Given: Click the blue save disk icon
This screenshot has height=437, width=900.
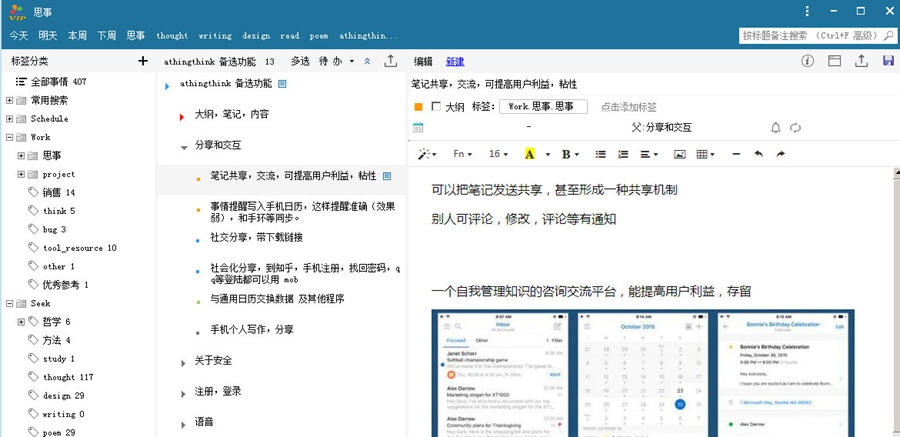Looking at the screenshot, I should 888,61.
